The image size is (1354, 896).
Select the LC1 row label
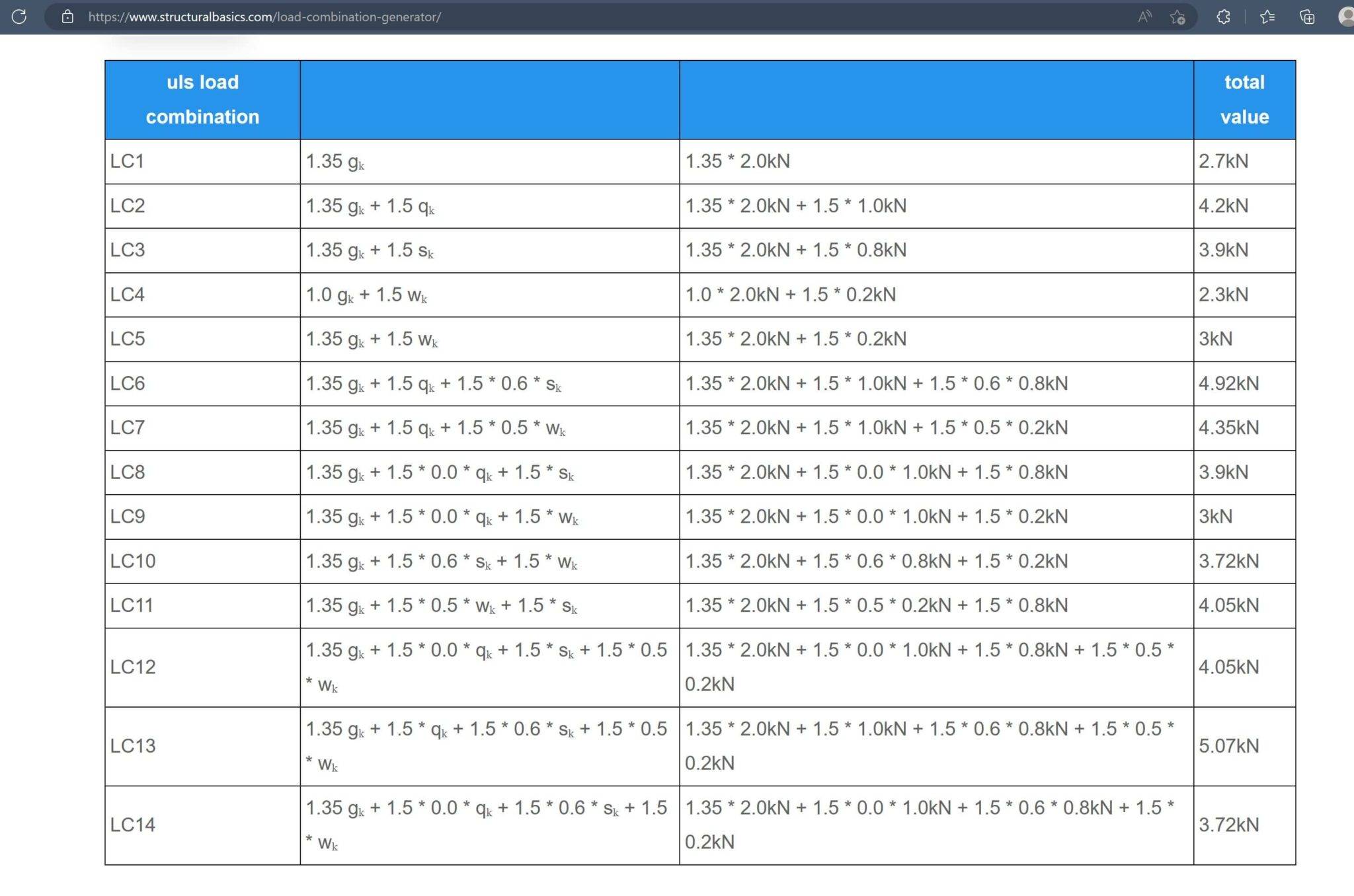(127, 161)
